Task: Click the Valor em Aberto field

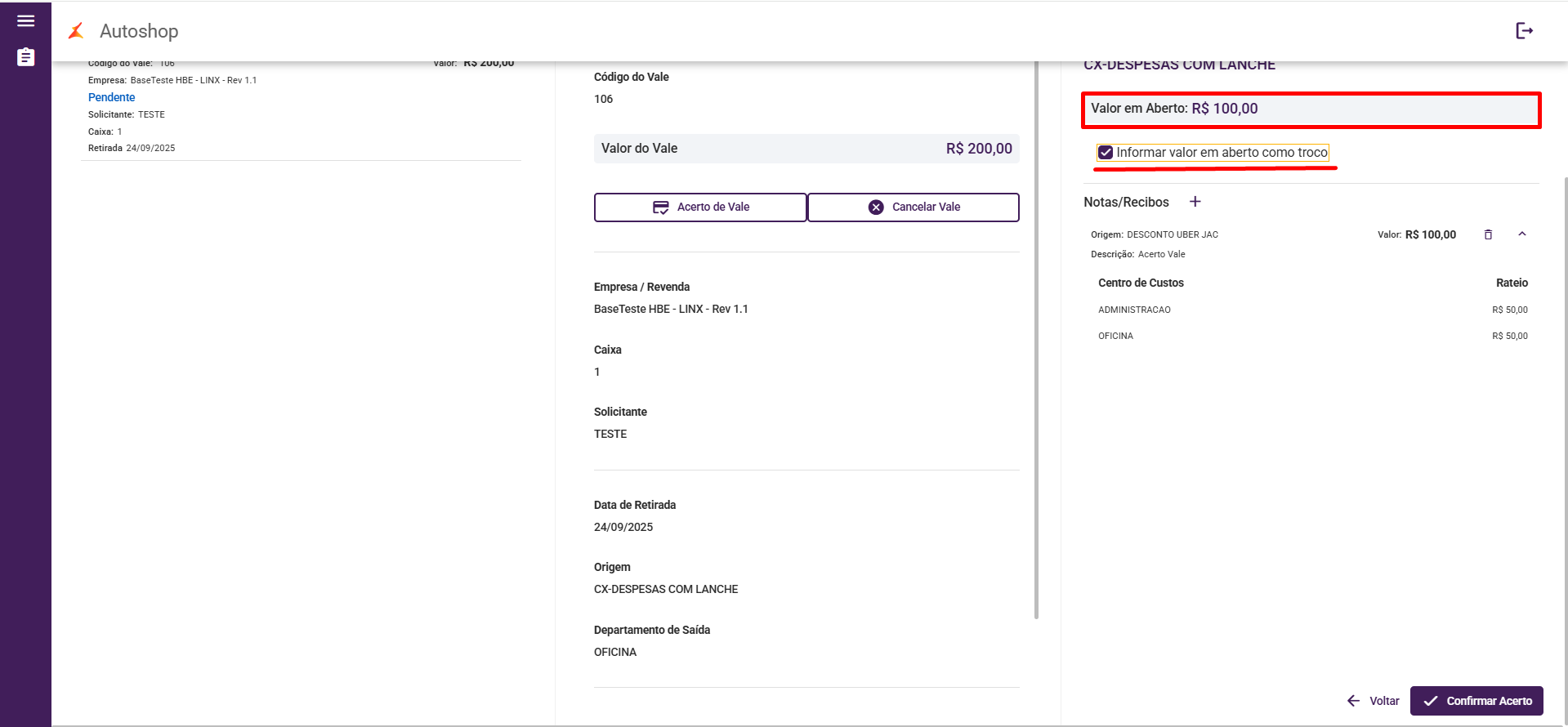Action: (x=1311, y=109)
